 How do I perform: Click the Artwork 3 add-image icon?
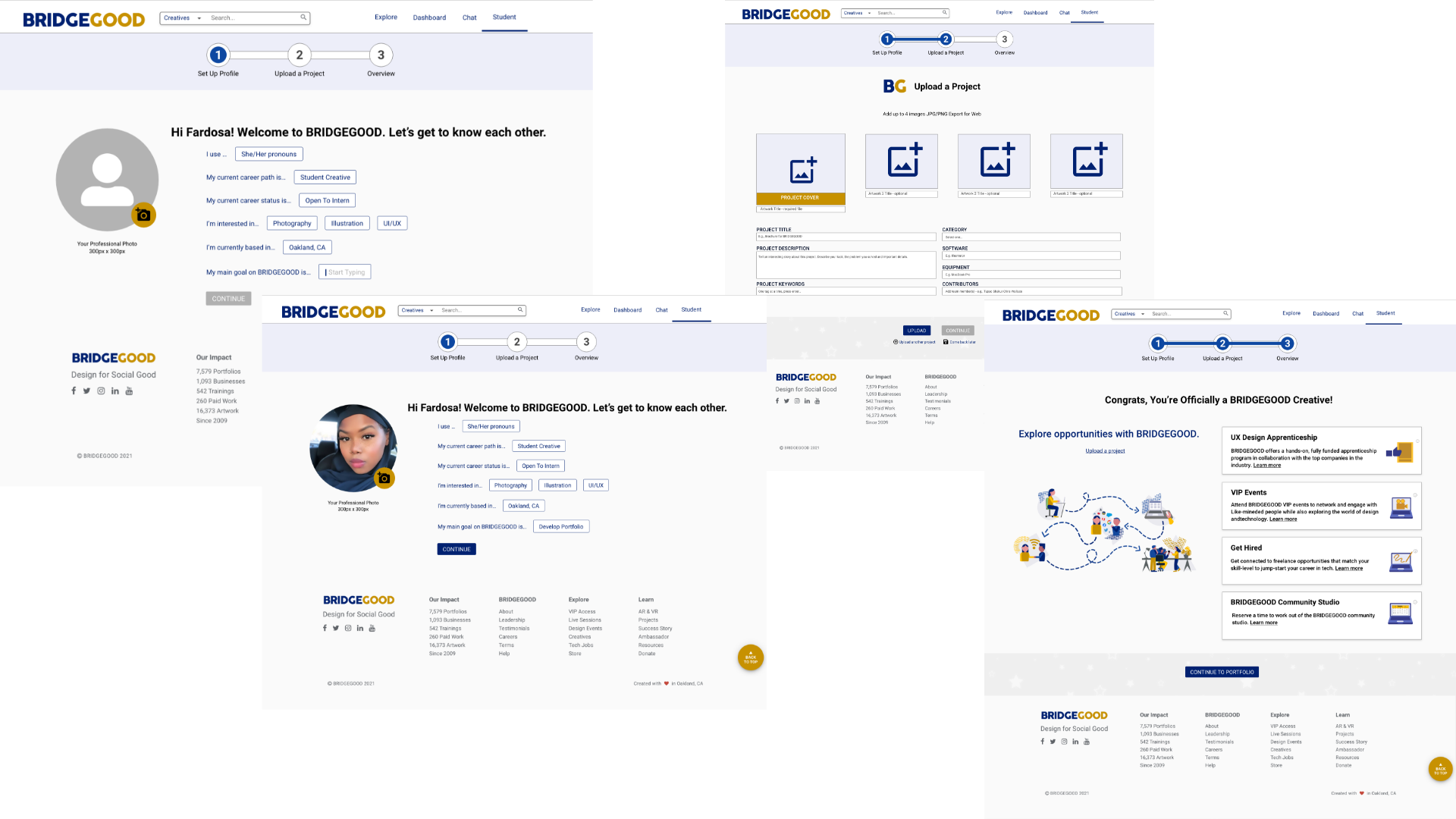(997, 159)
